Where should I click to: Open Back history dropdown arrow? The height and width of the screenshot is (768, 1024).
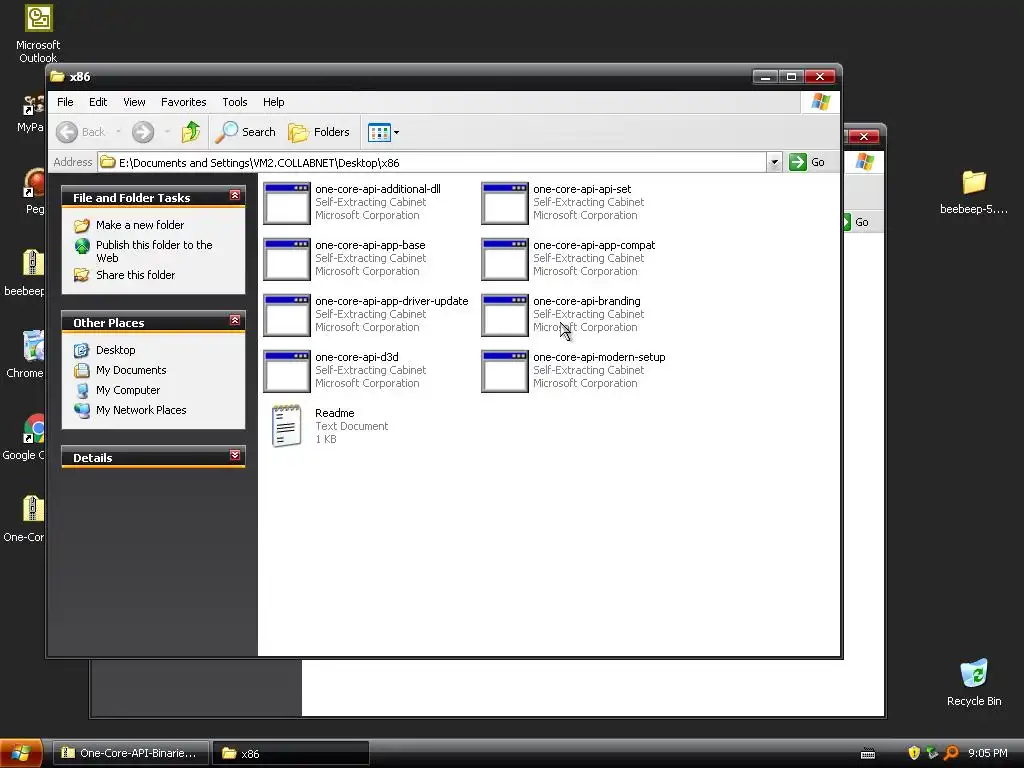118,132
